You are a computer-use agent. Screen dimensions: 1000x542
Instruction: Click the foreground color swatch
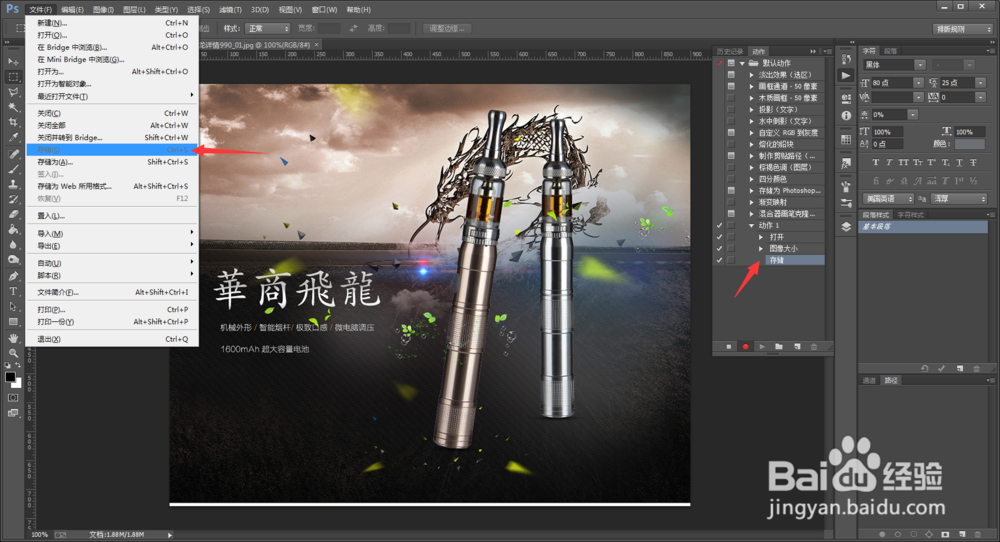(10, 377)
